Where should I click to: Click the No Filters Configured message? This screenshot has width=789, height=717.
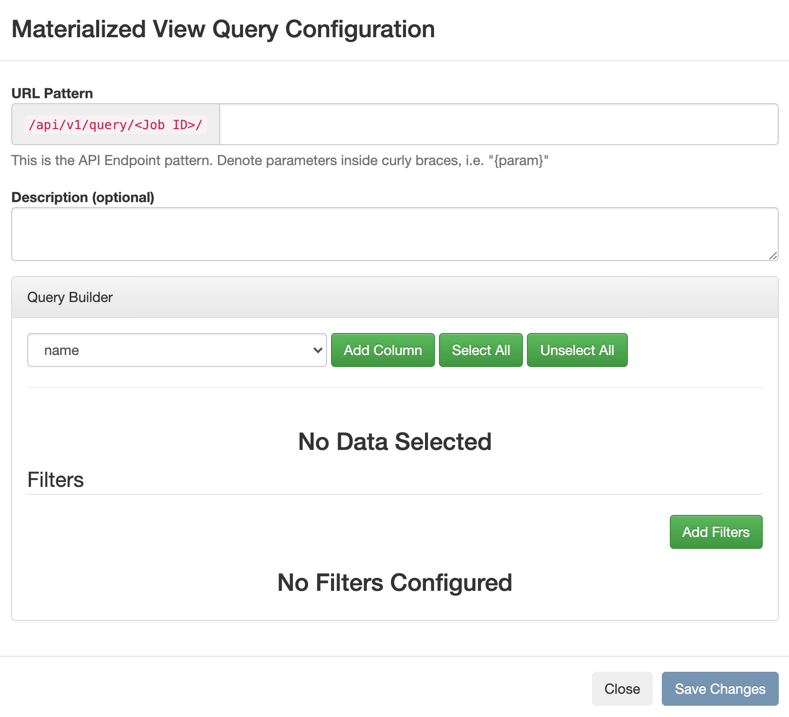tap(394, 583)
